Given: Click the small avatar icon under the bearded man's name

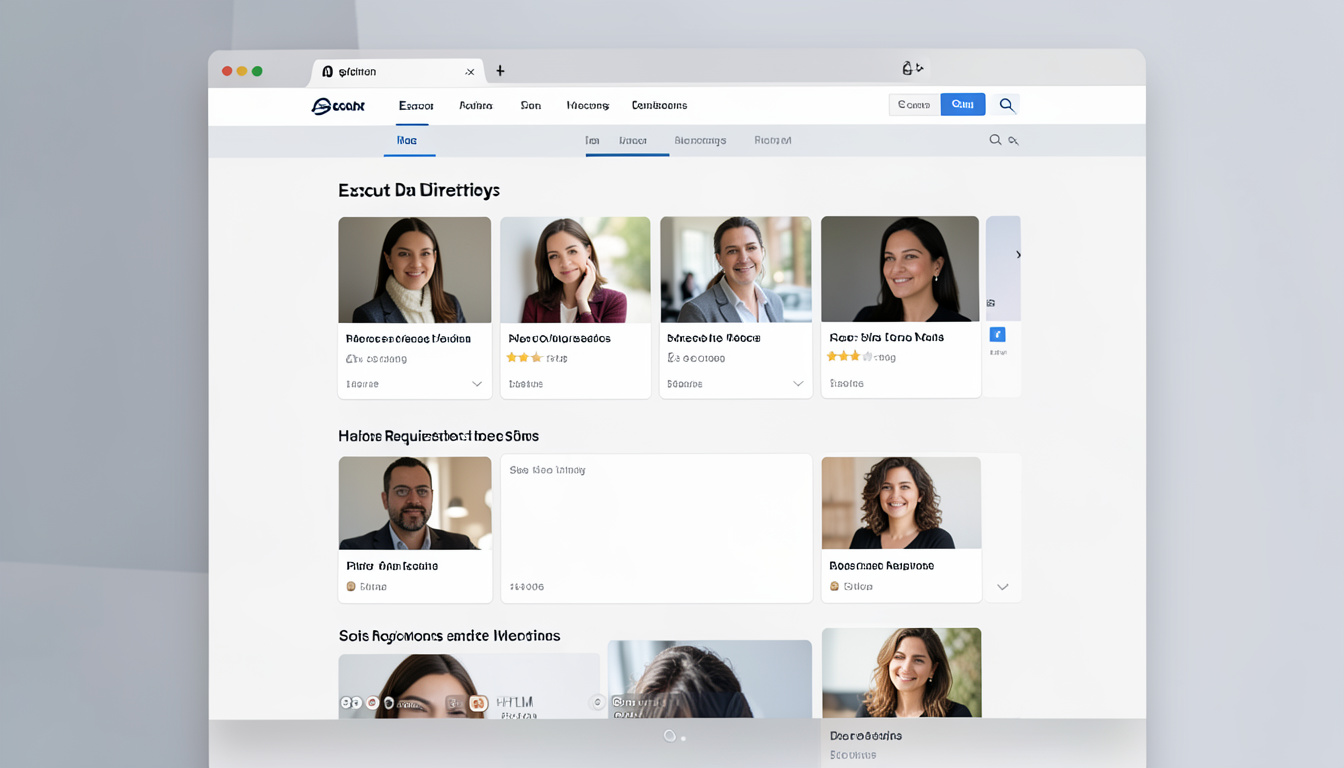Looking at the screenshot, I should (x=351, y=587).
